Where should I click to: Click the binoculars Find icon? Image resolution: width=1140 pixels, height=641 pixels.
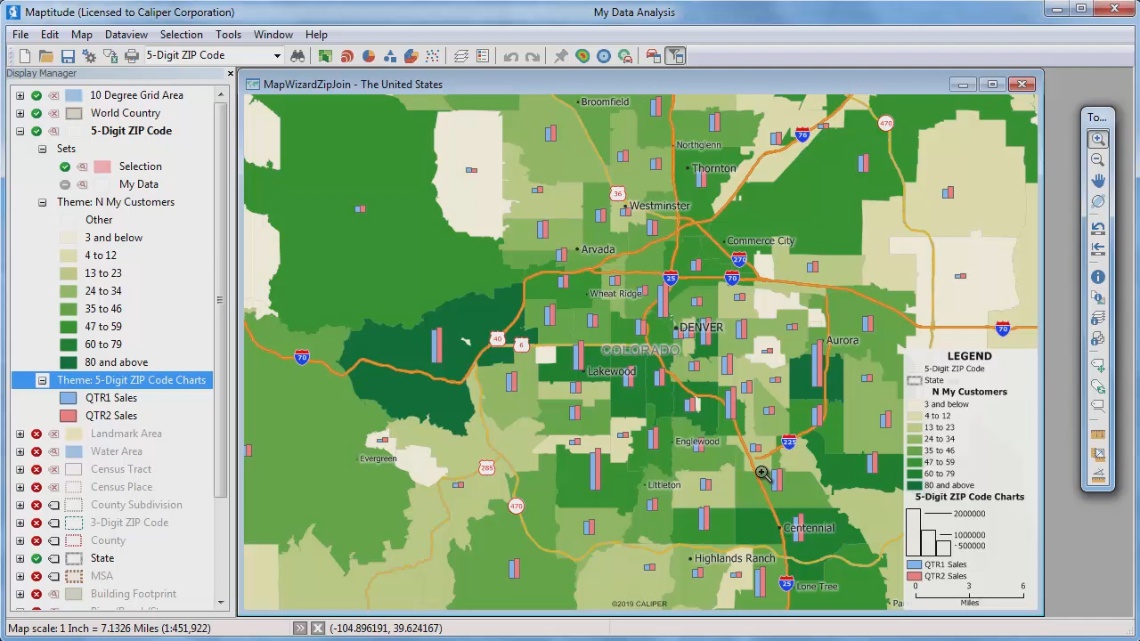click(298, 56)
